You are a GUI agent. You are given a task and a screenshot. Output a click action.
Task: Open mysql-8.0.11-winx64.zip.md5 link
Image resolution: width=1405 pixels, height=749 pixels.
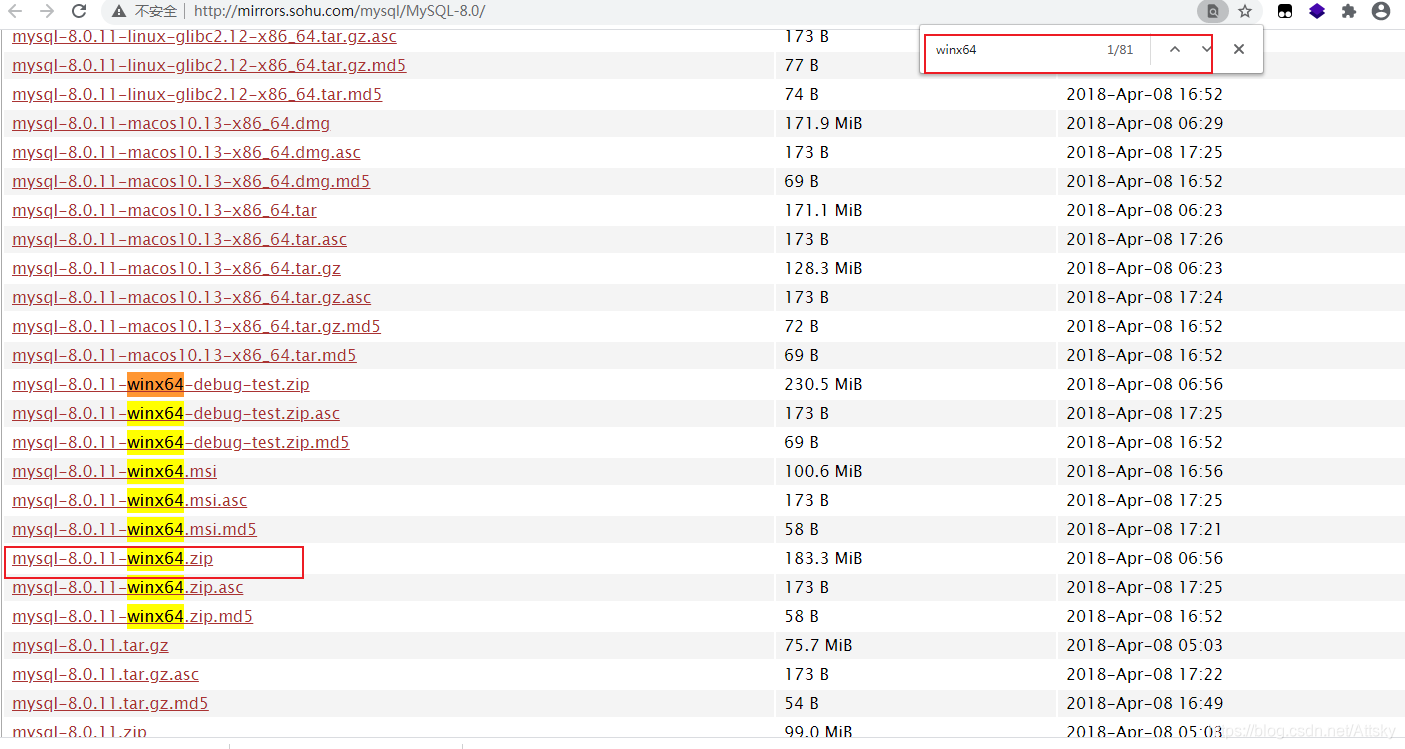click(133, 616)
